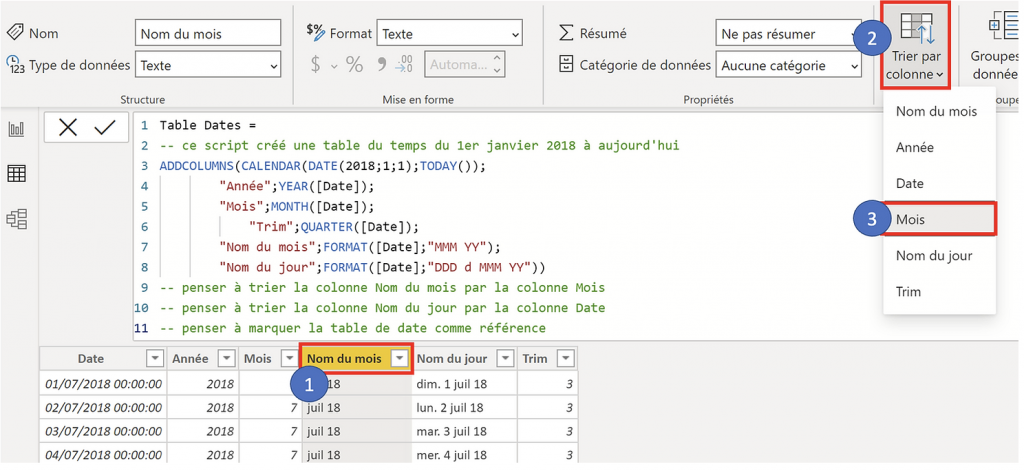Click the decimal places icon
The width and height of the screenshot is (1024, 471).
click(x=406, y=64)
